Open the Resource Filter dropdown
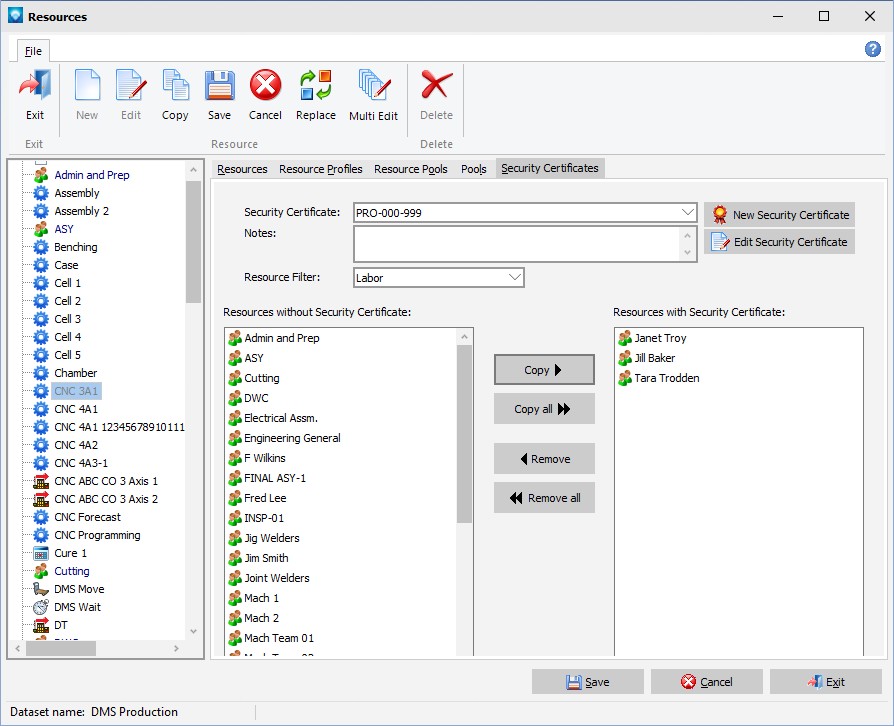This screenshot has width=894, height=726. point(514,278)
